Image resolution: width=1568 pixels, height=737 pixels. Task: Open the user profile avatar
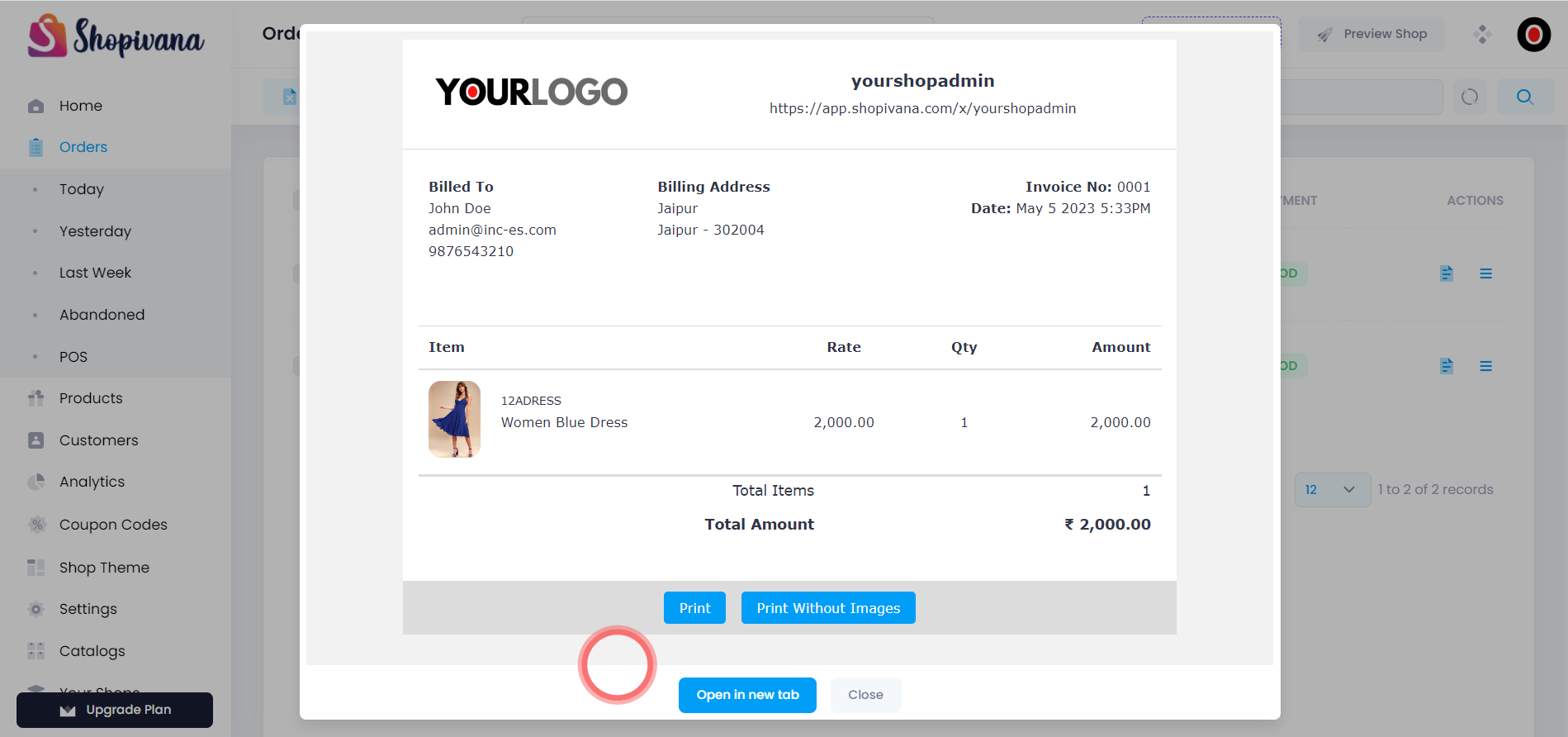pyautogui.click(x=1534, y=35)
